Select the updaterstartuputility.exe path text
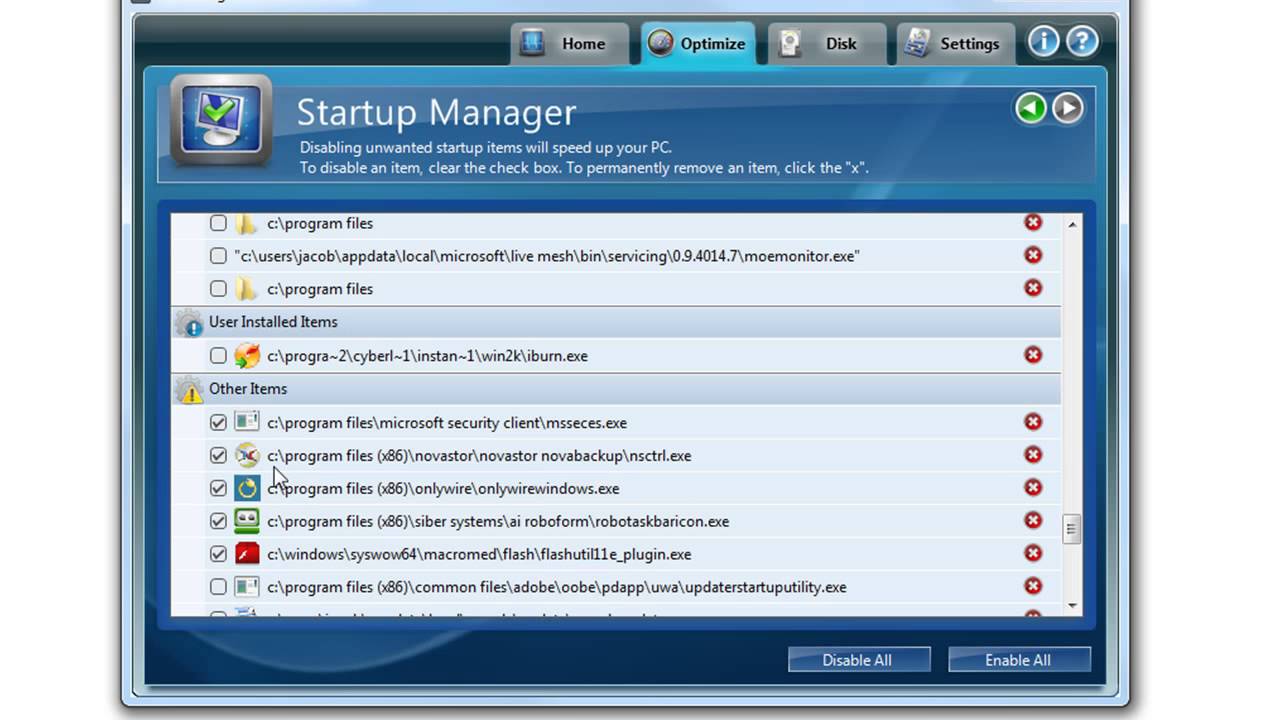Screen dimensions: 1280x720 click(557, 587)
